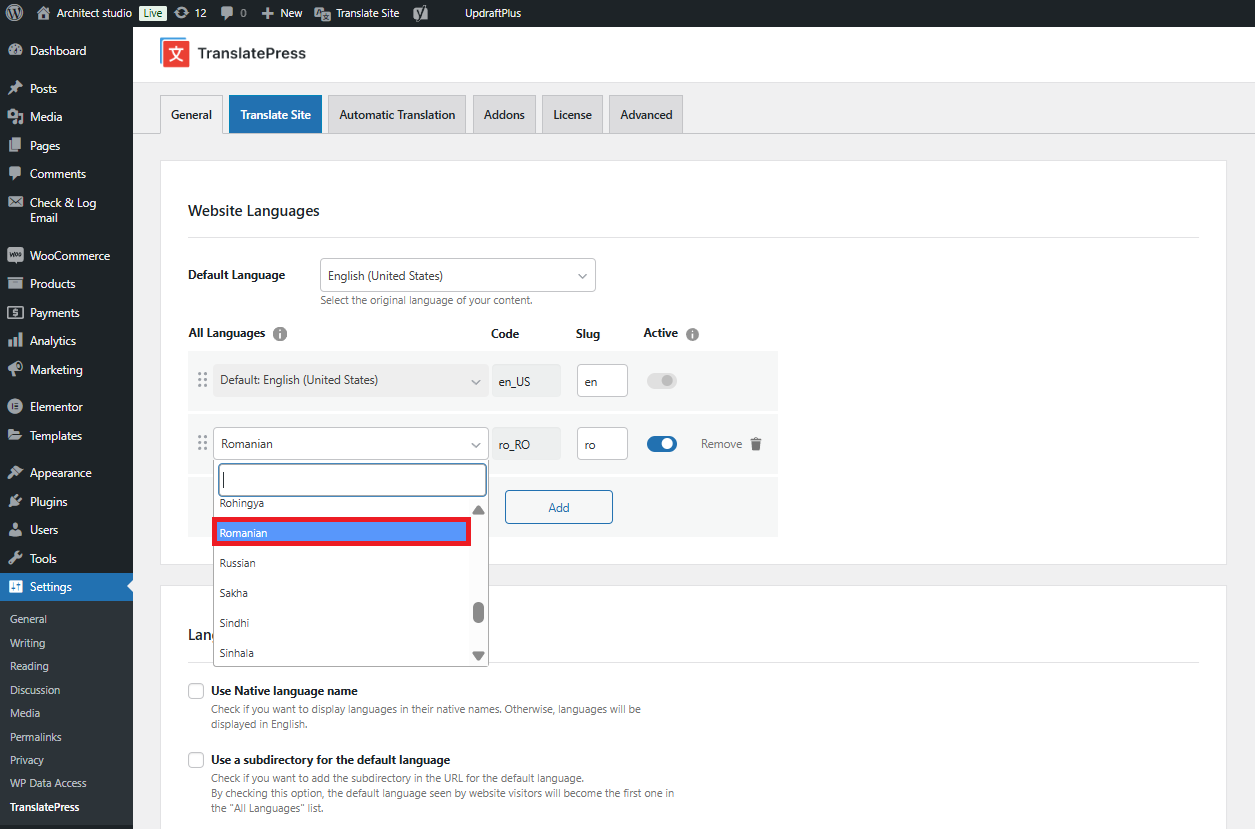
Task: Check Use a subdirectory for default language
Action: [x=196, y=760]
